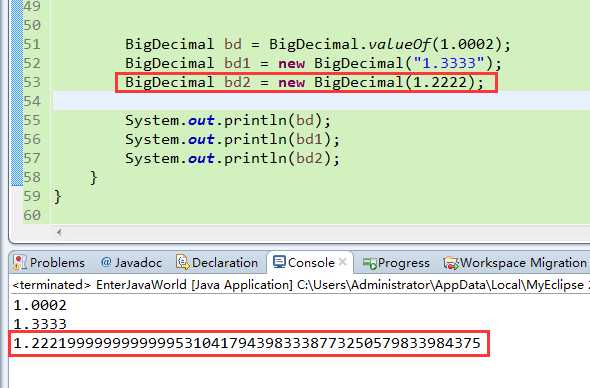Click the closing brace on line 59
Viewport: 590px width, 388px height.
coord(58,196)
